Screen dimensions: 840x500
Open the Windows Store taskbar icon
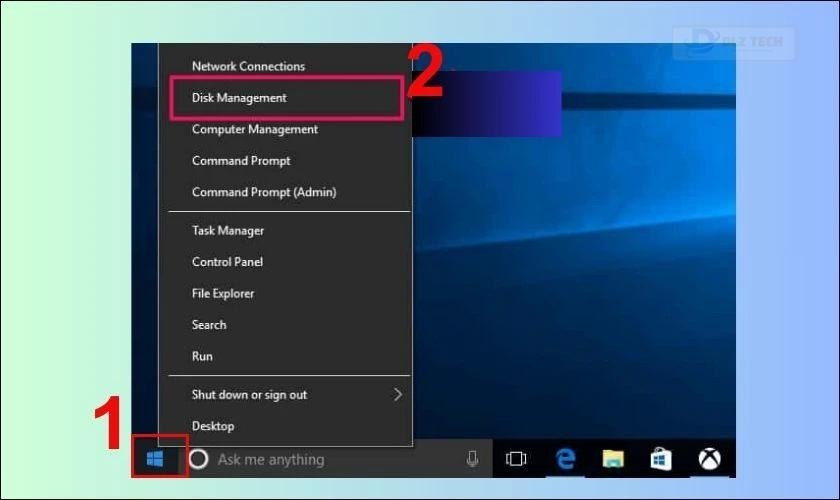(x=661, y=459)
